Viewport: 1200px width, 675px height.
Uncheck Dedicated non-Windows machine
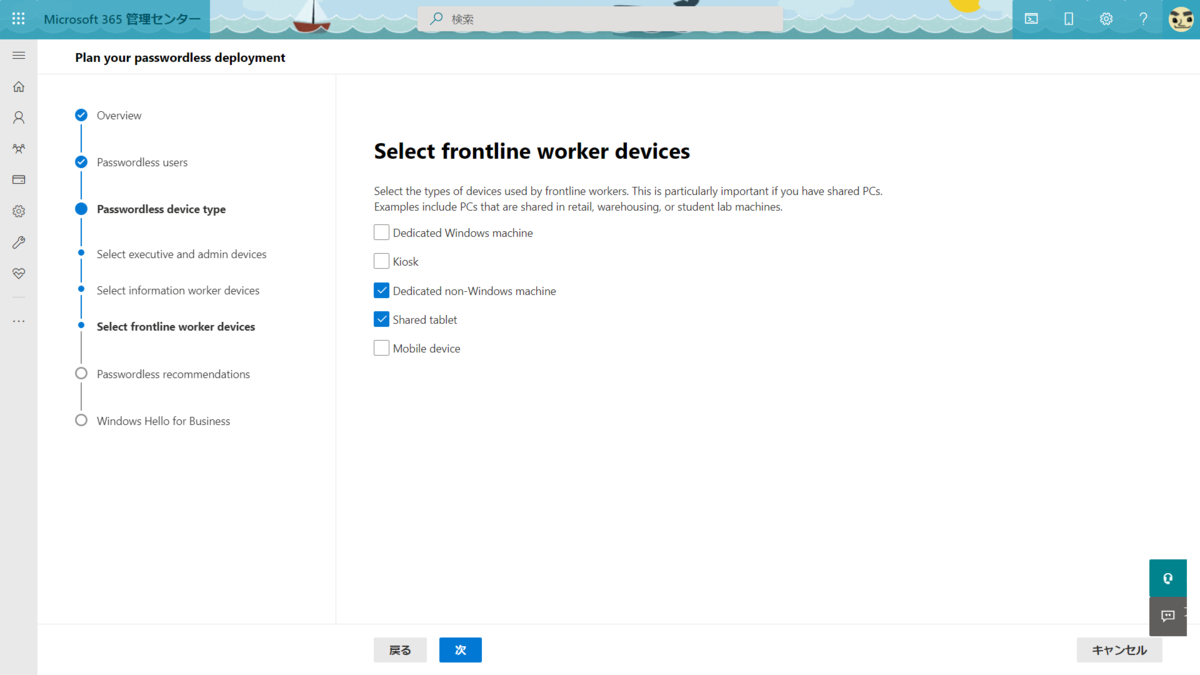381,290
